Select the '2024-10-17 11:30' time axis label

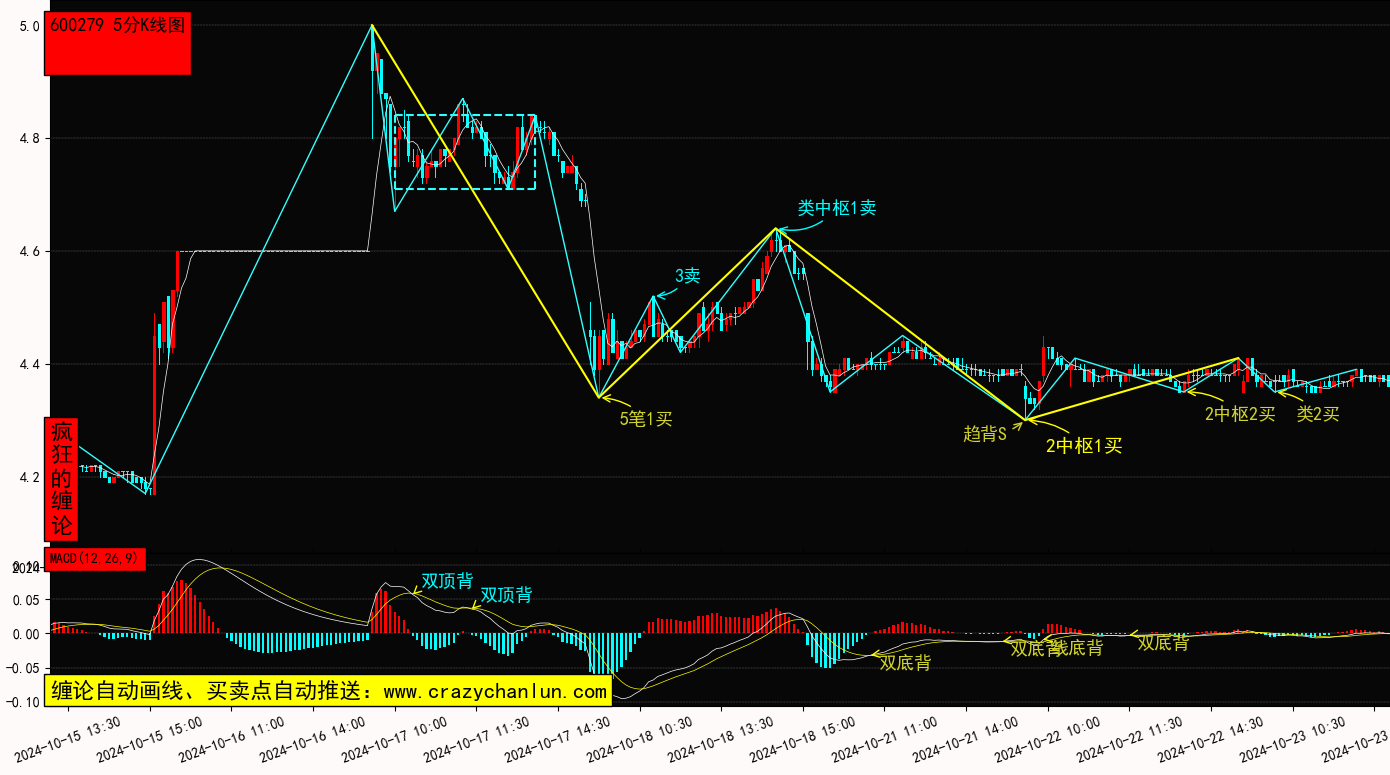(476, 739)
